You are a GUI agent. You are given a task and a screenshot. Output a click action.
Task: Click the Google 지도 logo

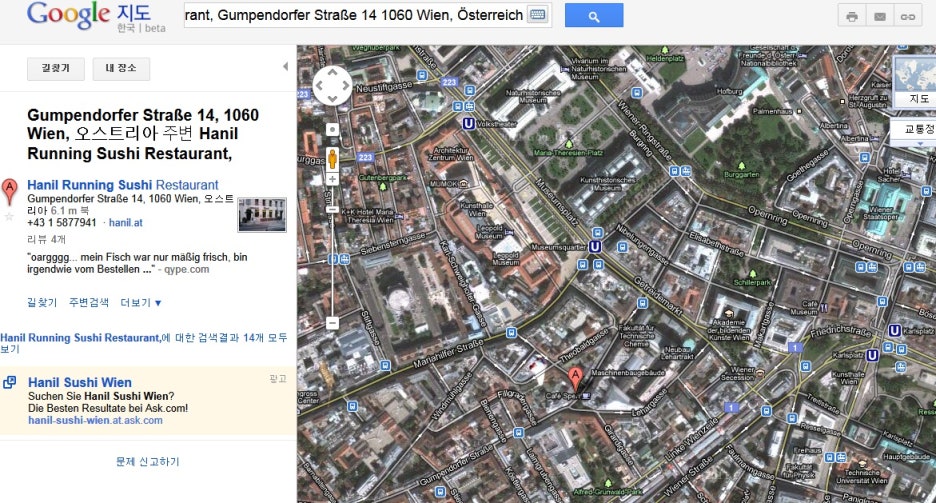click(96, 17)
